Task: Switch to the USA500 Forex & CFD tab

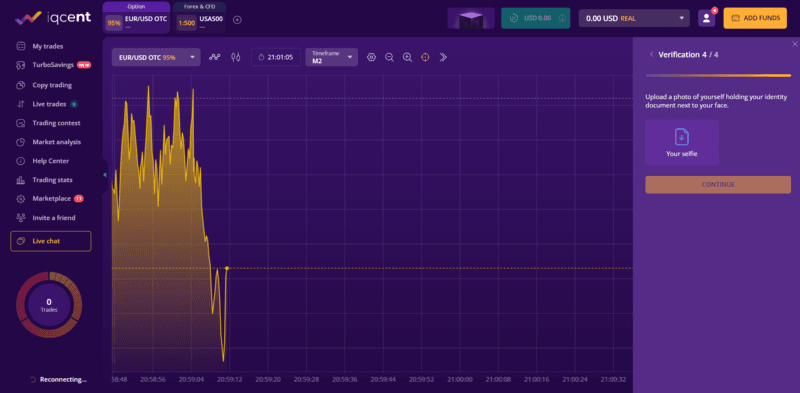Action: coord(199,18)
